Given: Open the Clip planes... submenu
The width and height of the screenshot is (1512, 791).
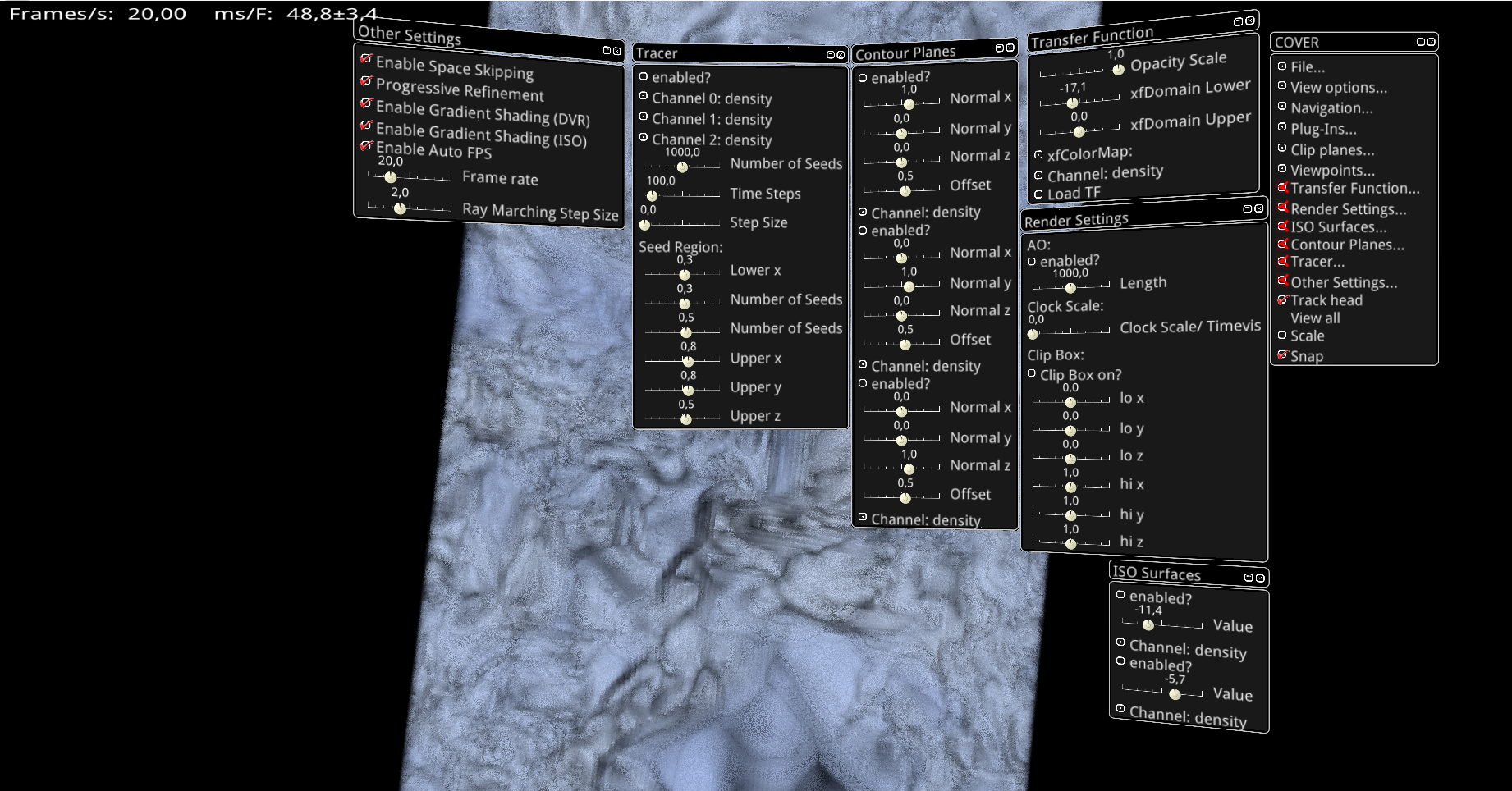Looking at the screenshot, I should (1332, 149).
